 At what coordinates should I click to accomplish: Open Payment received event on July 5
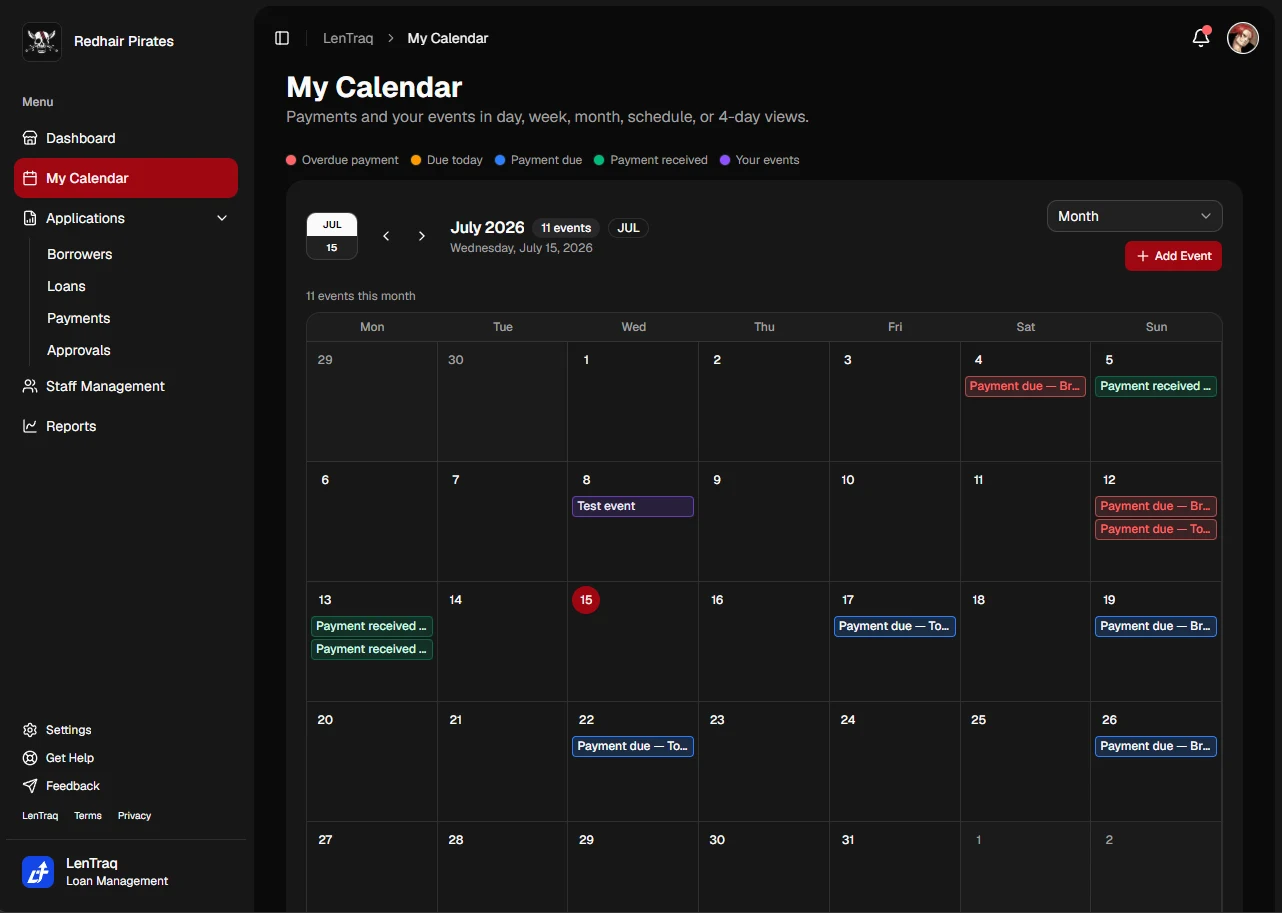tap(1156, 386)
